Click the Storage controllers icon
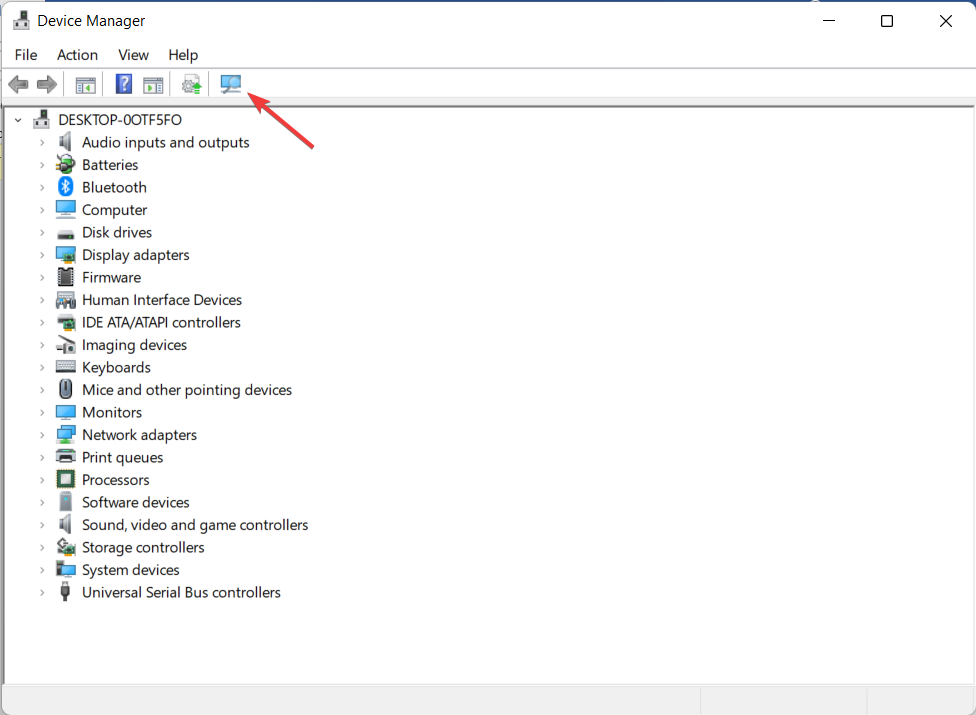 [x=65, y=547]
